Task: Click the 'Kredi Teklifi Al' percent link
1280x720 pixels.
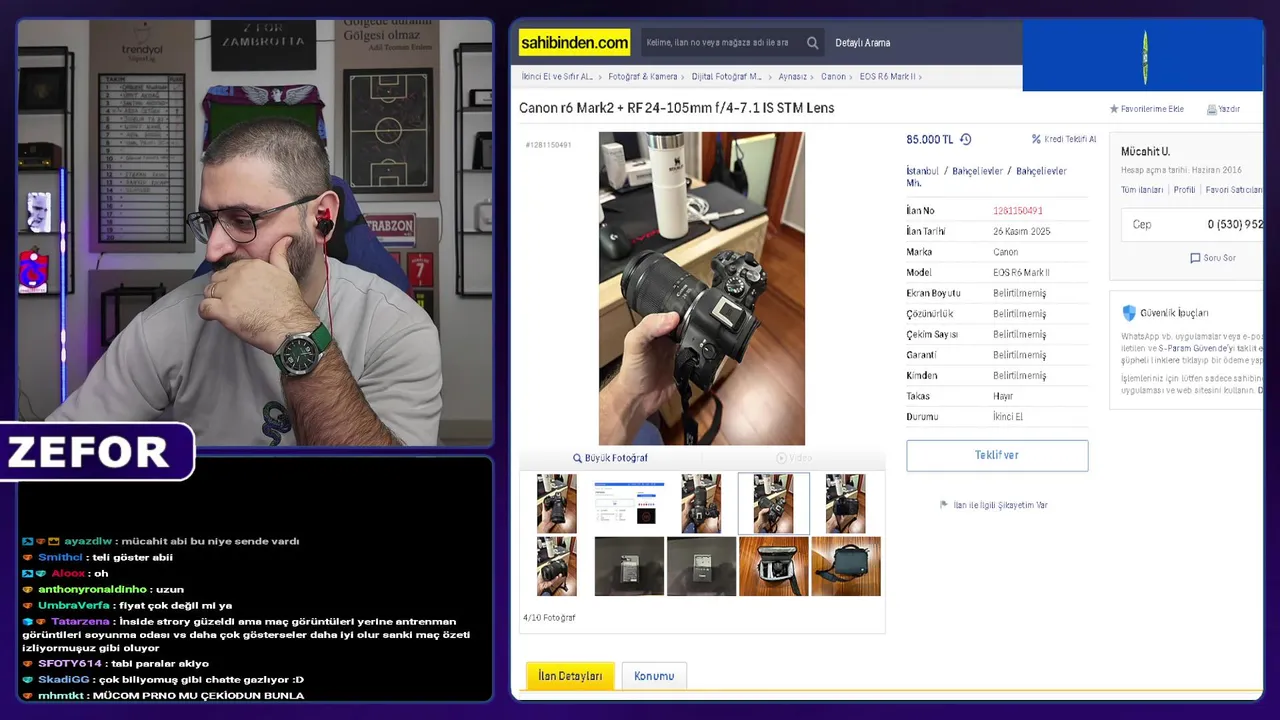Action: (1064, 140)
